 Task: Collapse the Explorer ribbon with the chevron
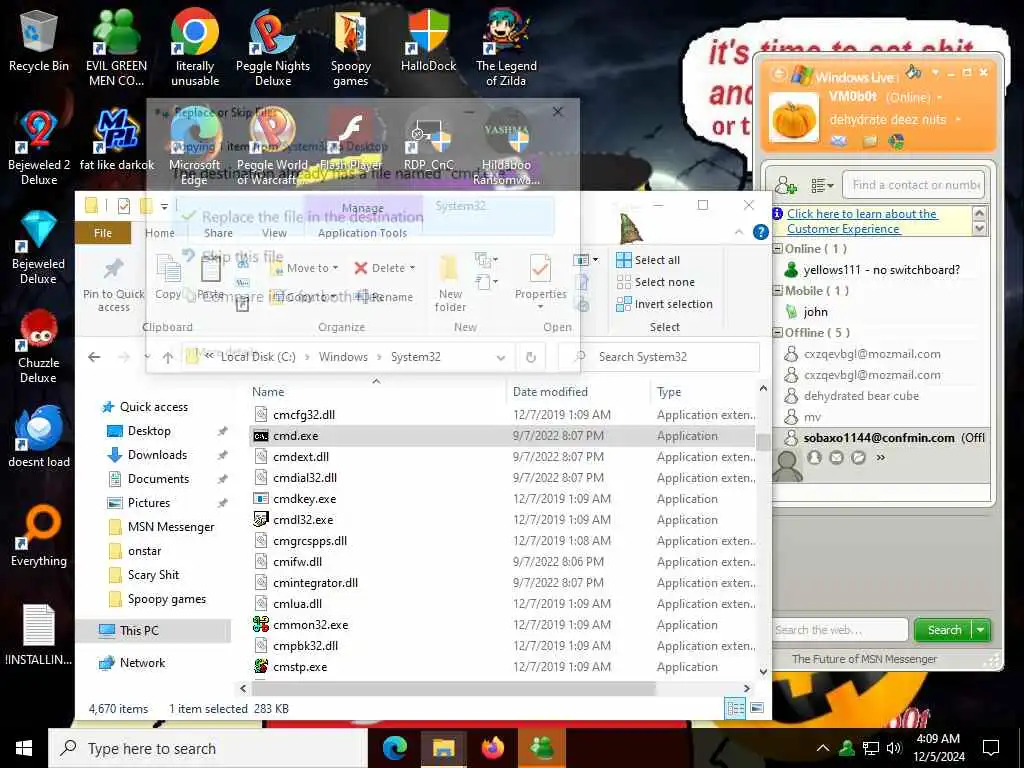click(739, 232)
